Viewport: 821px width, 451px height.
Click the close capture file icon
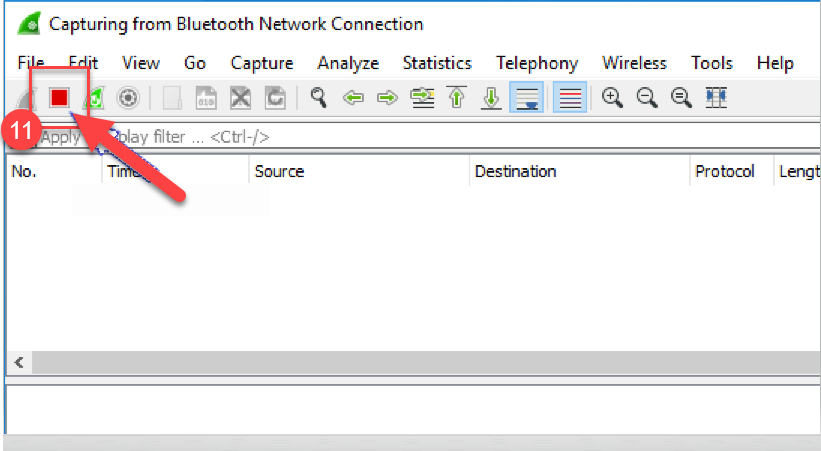(x=240, y=98)
